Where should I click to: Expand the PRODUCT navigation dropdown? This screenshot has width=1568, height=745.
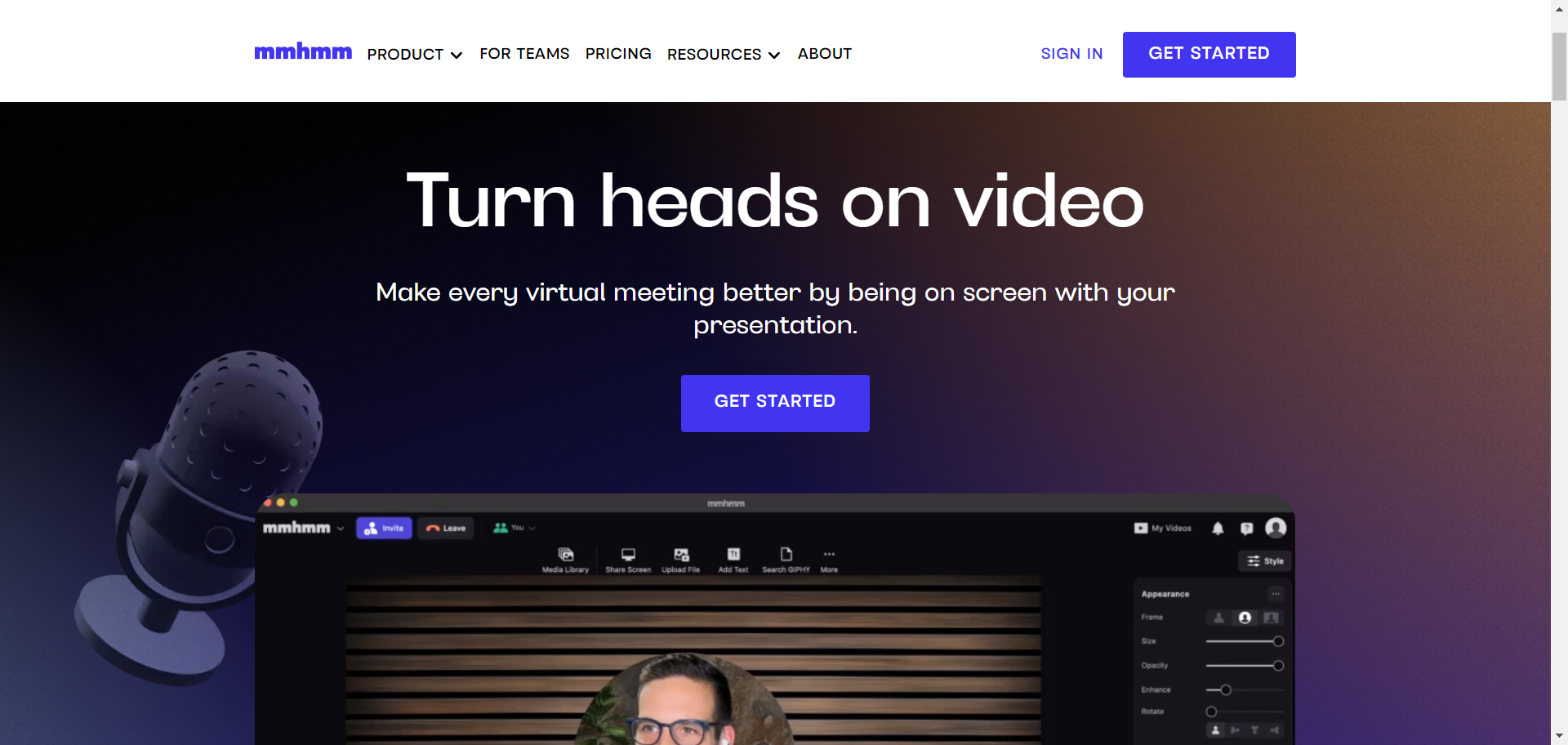415,54
